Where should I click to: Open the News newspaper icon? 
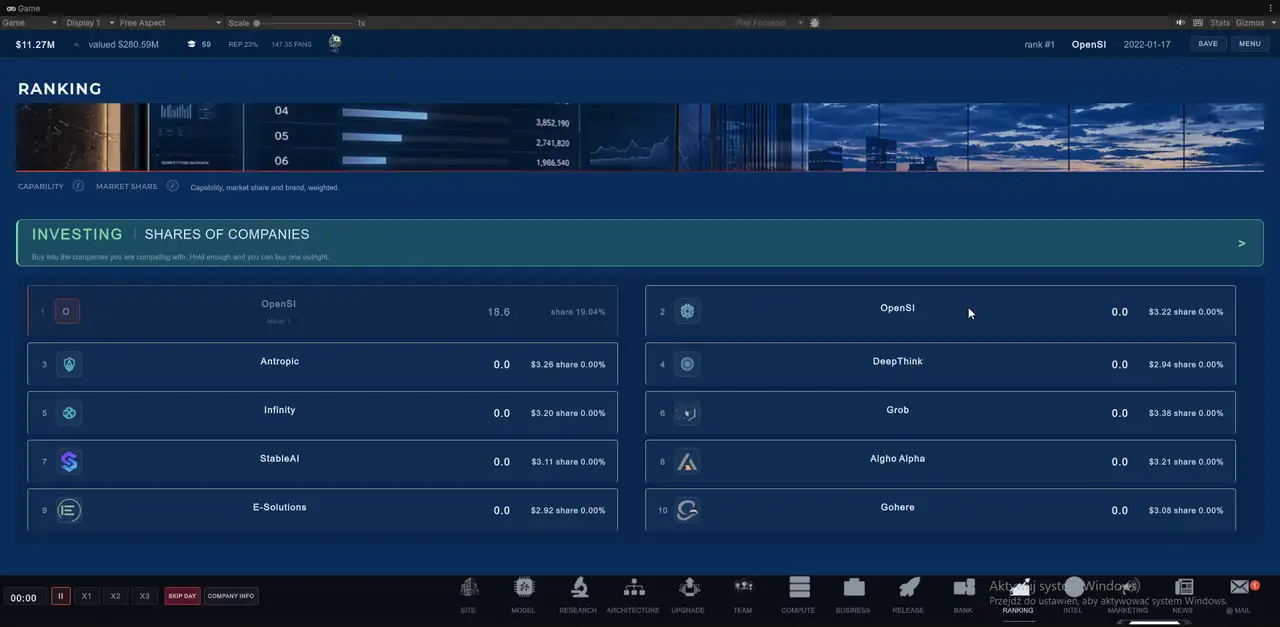[x=1183, y=588]
